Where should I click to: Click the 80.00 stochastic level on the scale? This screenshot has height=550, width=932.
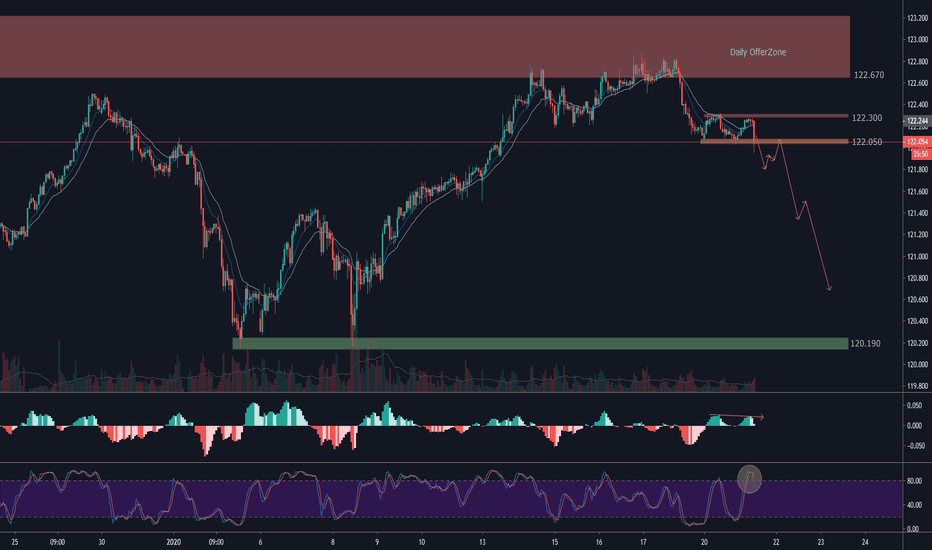pos(913,481)
